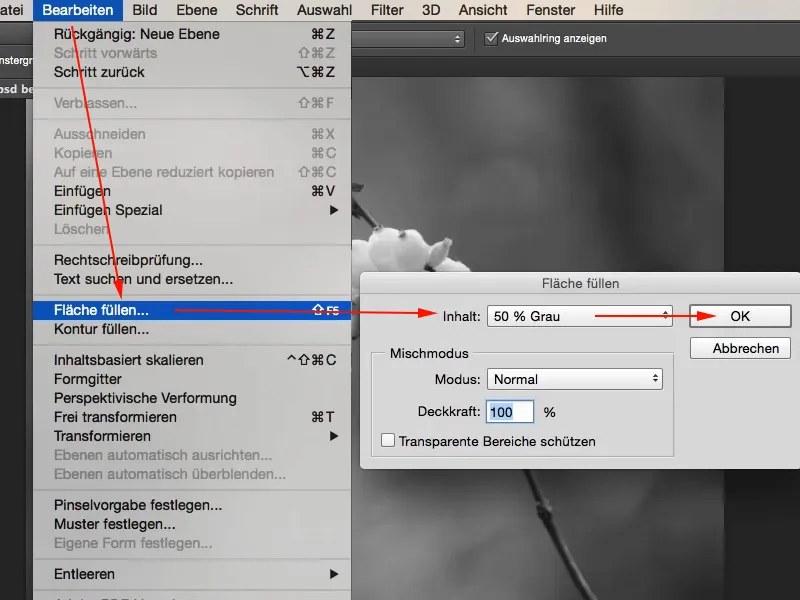Choose Inhaltsbasiert skalieren
The image size is (800, 600).
[x=192, y=360]
